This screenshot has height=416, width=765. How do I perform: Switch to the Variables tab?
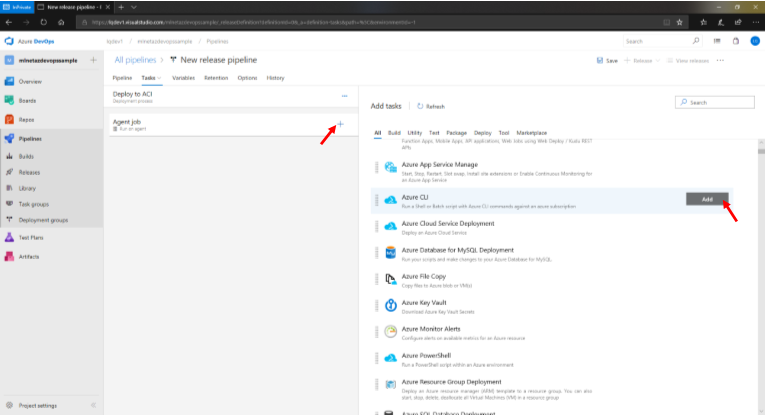(183, 77)
